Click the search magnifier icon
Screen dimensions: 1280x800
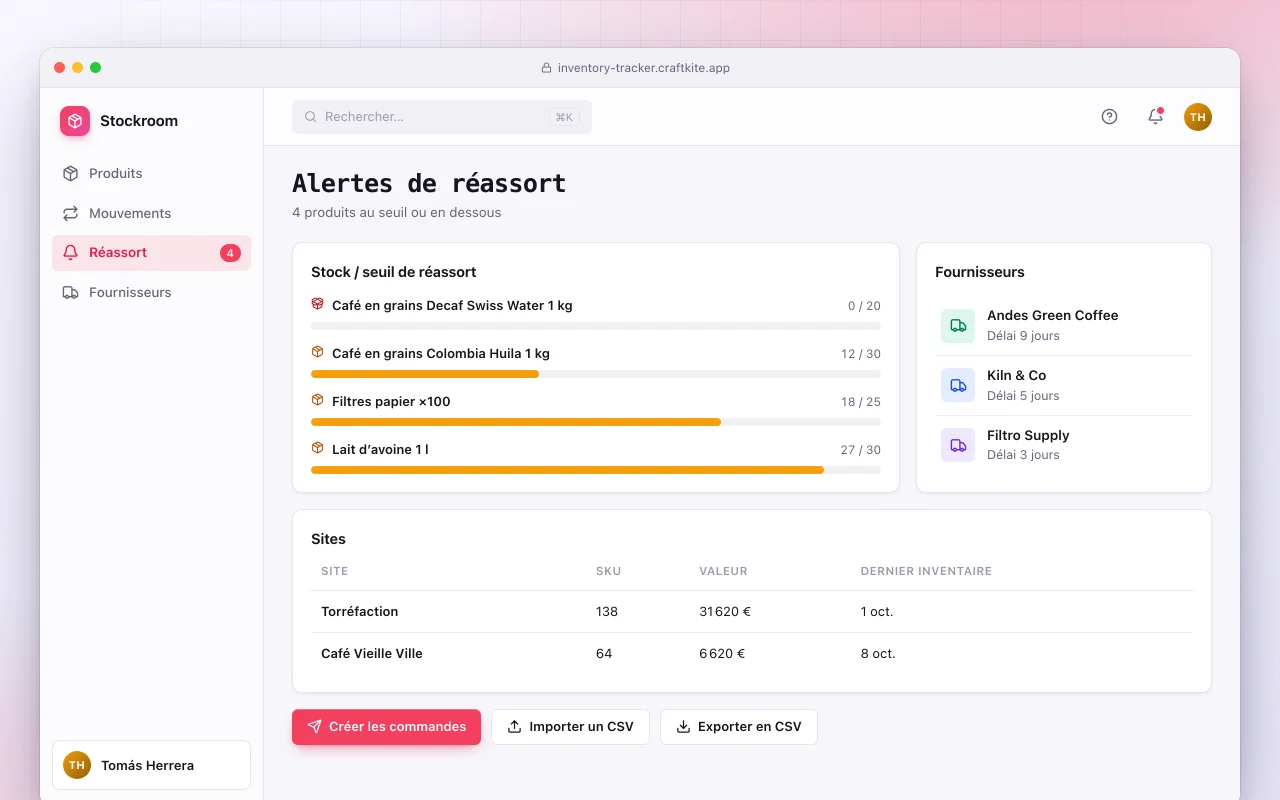coord(311,117)
